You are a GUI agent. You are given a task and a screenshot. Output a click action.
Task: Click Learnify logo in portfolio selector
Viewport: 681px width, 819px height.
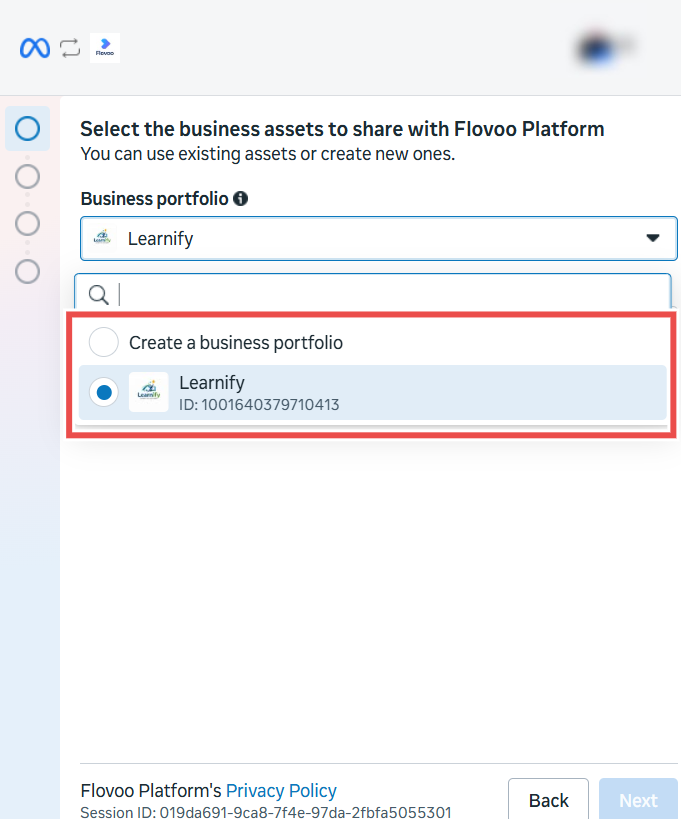click(102, 238)
